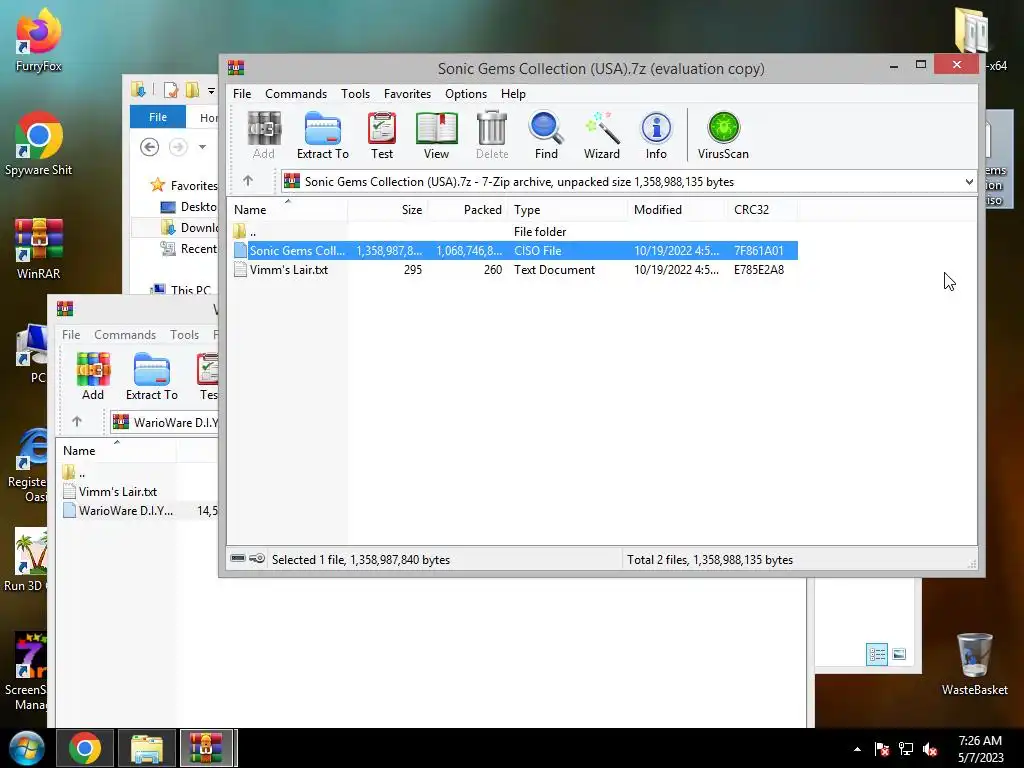
Task: Go up one level in Sonic Gems archive
Action: click(x=248, y=181)
